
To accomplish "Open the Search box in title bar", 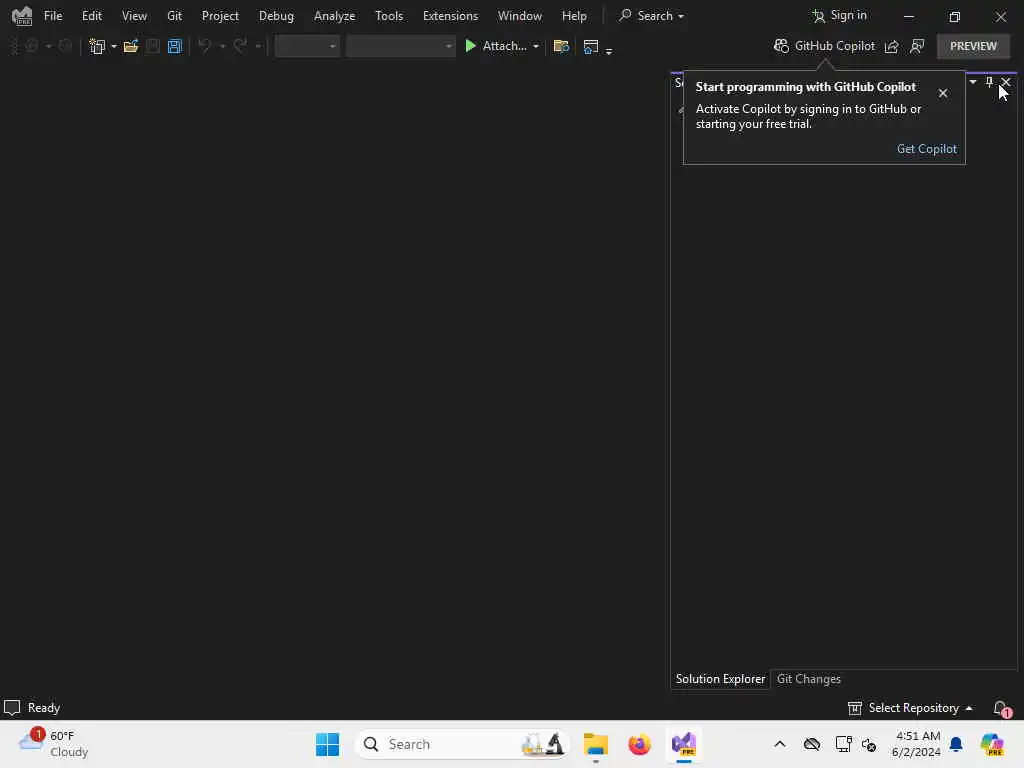I will (x=652, y=16).
